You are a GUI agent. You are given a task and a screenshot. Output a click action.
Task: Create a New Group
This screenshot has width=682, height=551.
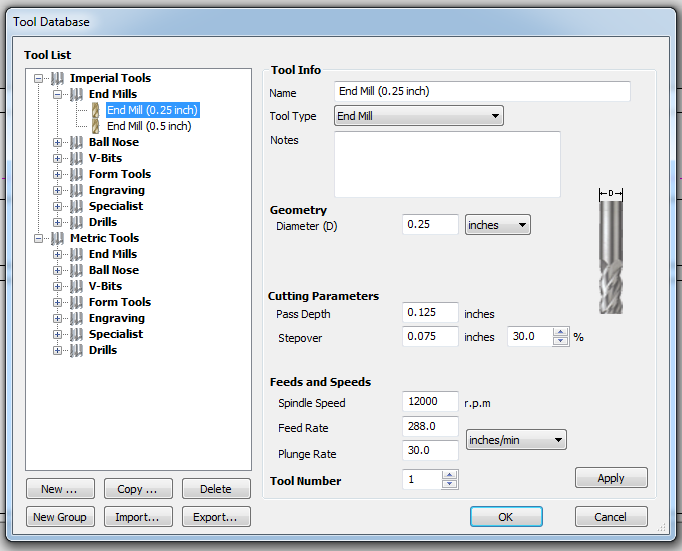pyautogui.click(x=60, y=517)
